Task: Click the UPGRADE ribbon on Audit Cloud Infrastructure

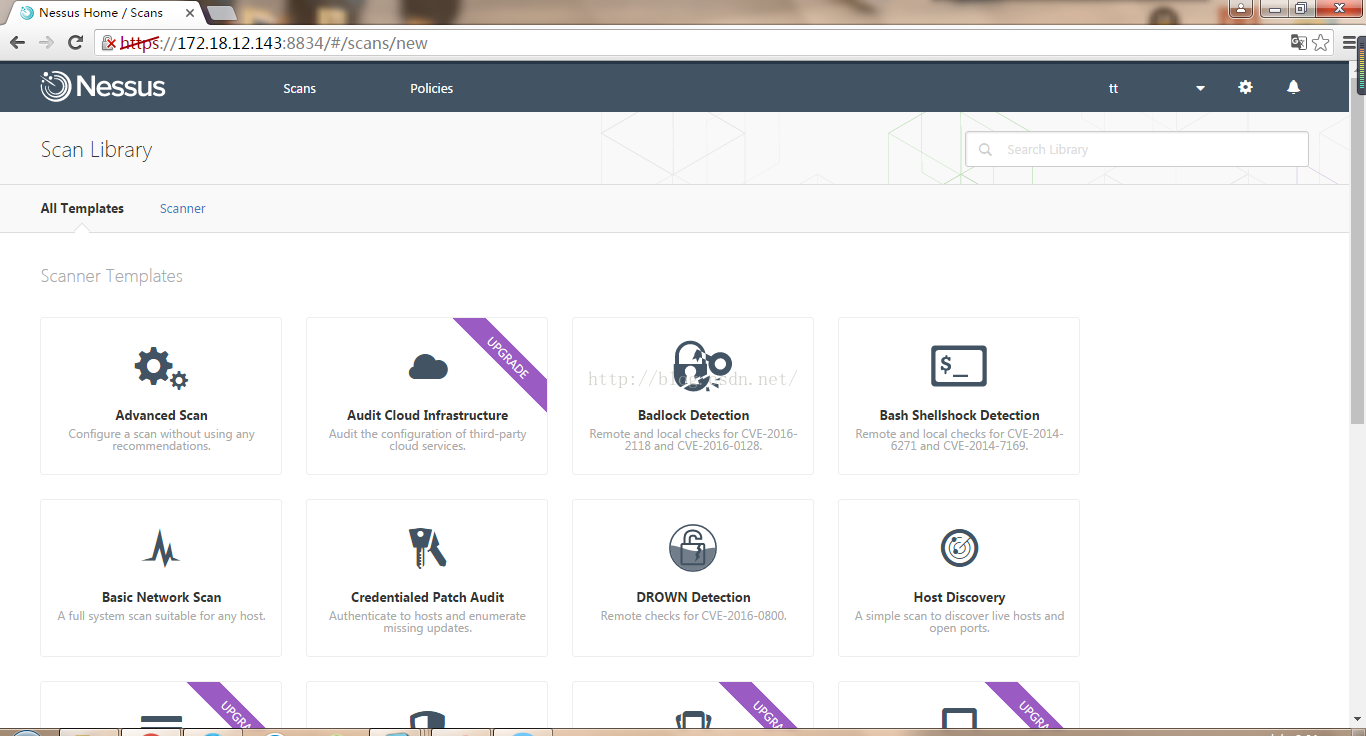Action: coord(508,357)
